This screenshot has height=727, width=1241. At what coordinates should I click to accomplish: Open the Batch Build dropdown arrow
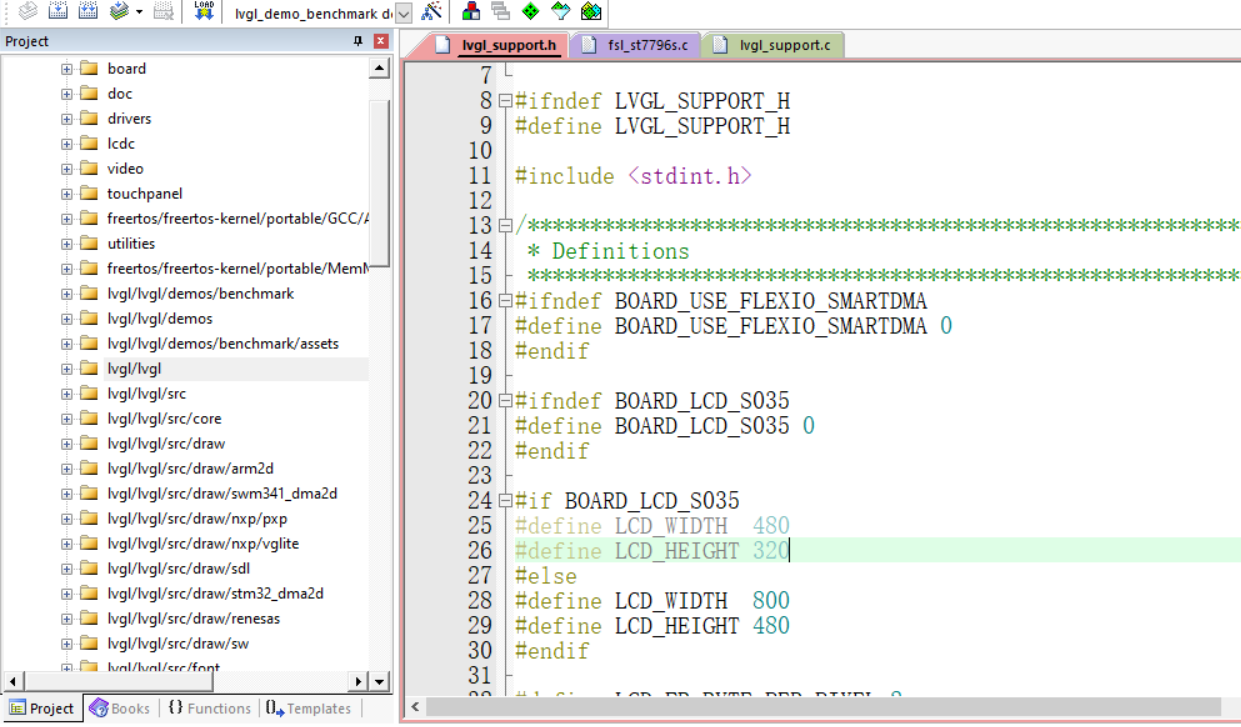tap(139, 12)
